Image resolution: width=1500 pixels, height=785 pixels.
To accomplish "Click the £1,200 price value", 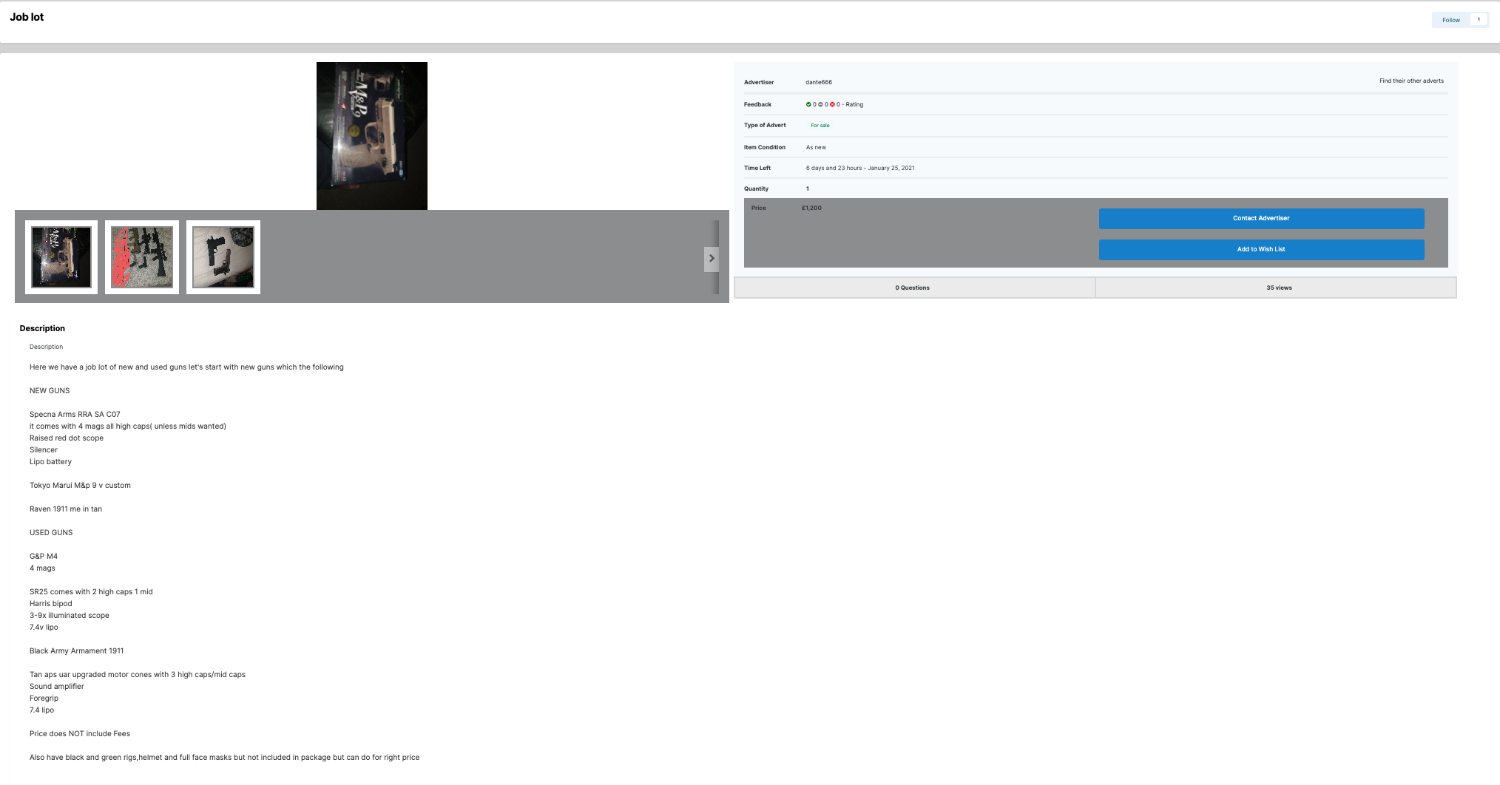I will click(811, 208).
